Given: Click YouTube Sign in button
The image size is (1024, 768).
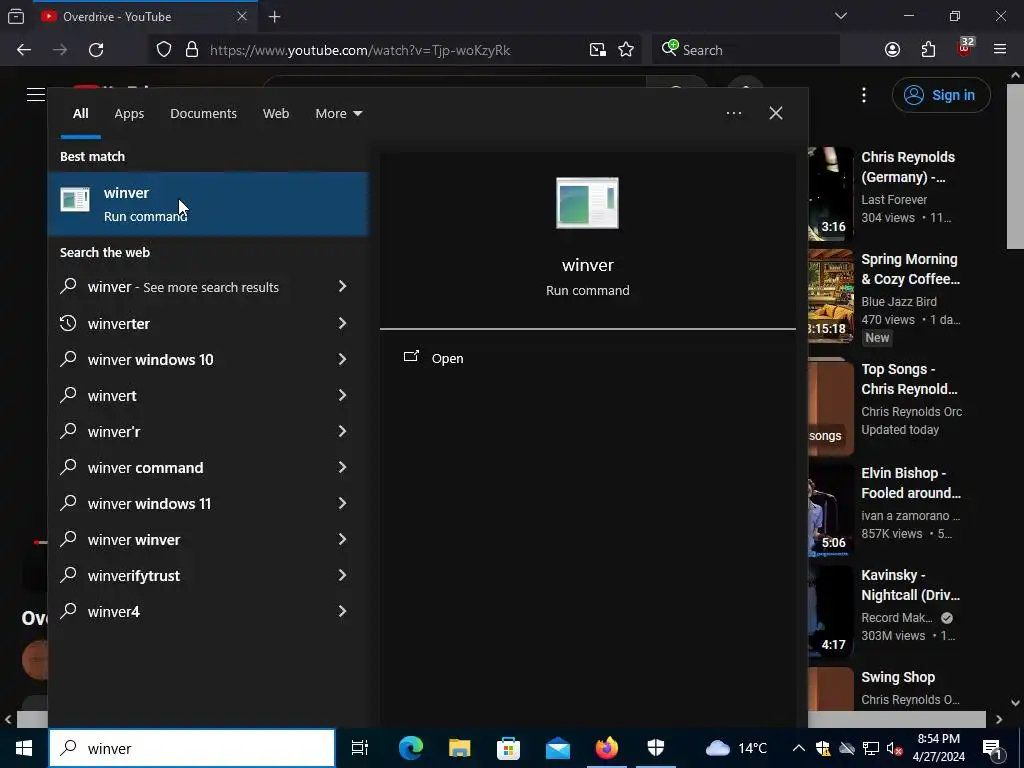Looking at the screenshot, I should click(x=940, y=95).
